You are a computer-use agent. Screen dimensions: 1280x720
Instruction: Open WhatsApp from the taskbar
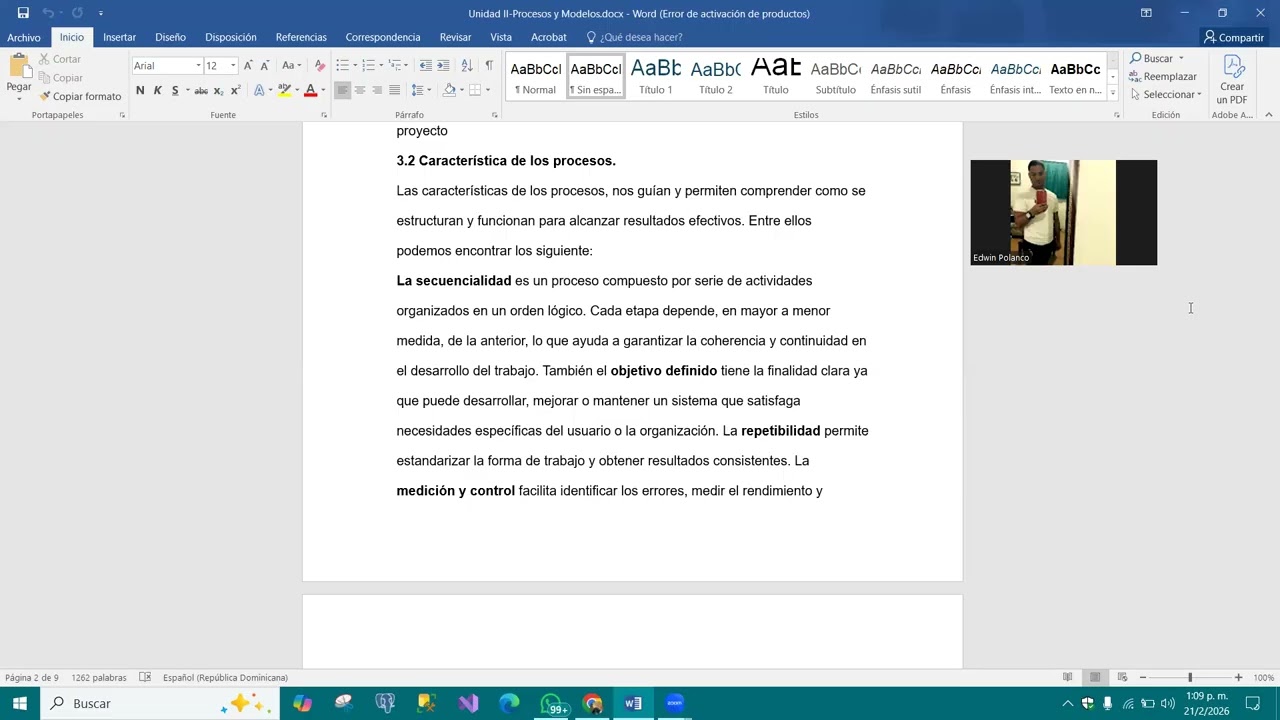551,703
